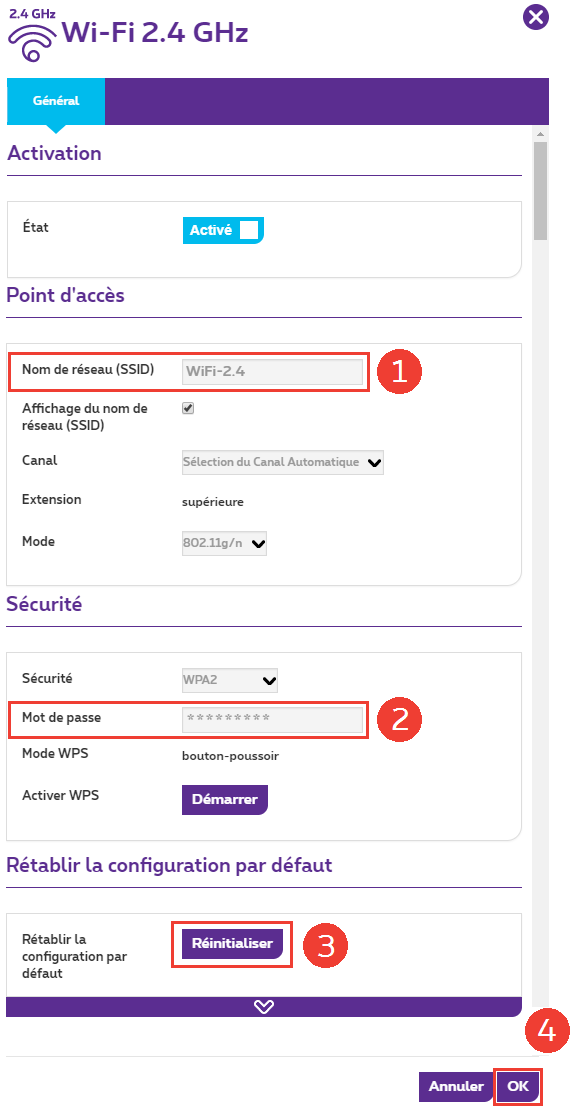The width and height of the screenshot is (572, 1111).
Task: Confirm settings with OK button
Action: tap(518, 1086)
